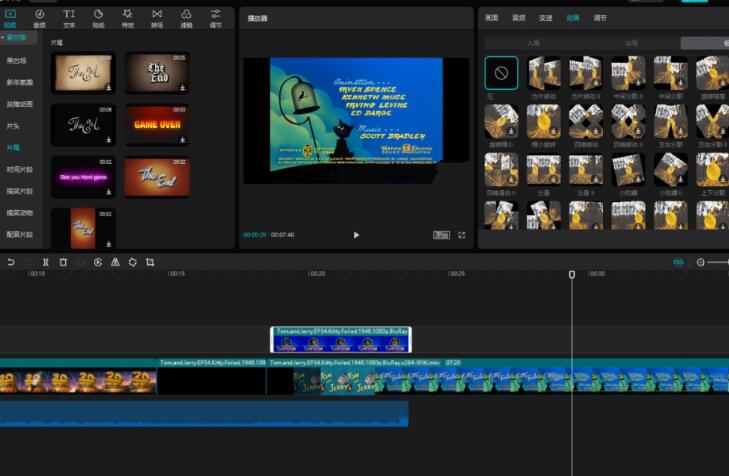Select the gothic 'The End' ending clip
This screenshot has height=476, width=729.
click(x=157, y=73)
